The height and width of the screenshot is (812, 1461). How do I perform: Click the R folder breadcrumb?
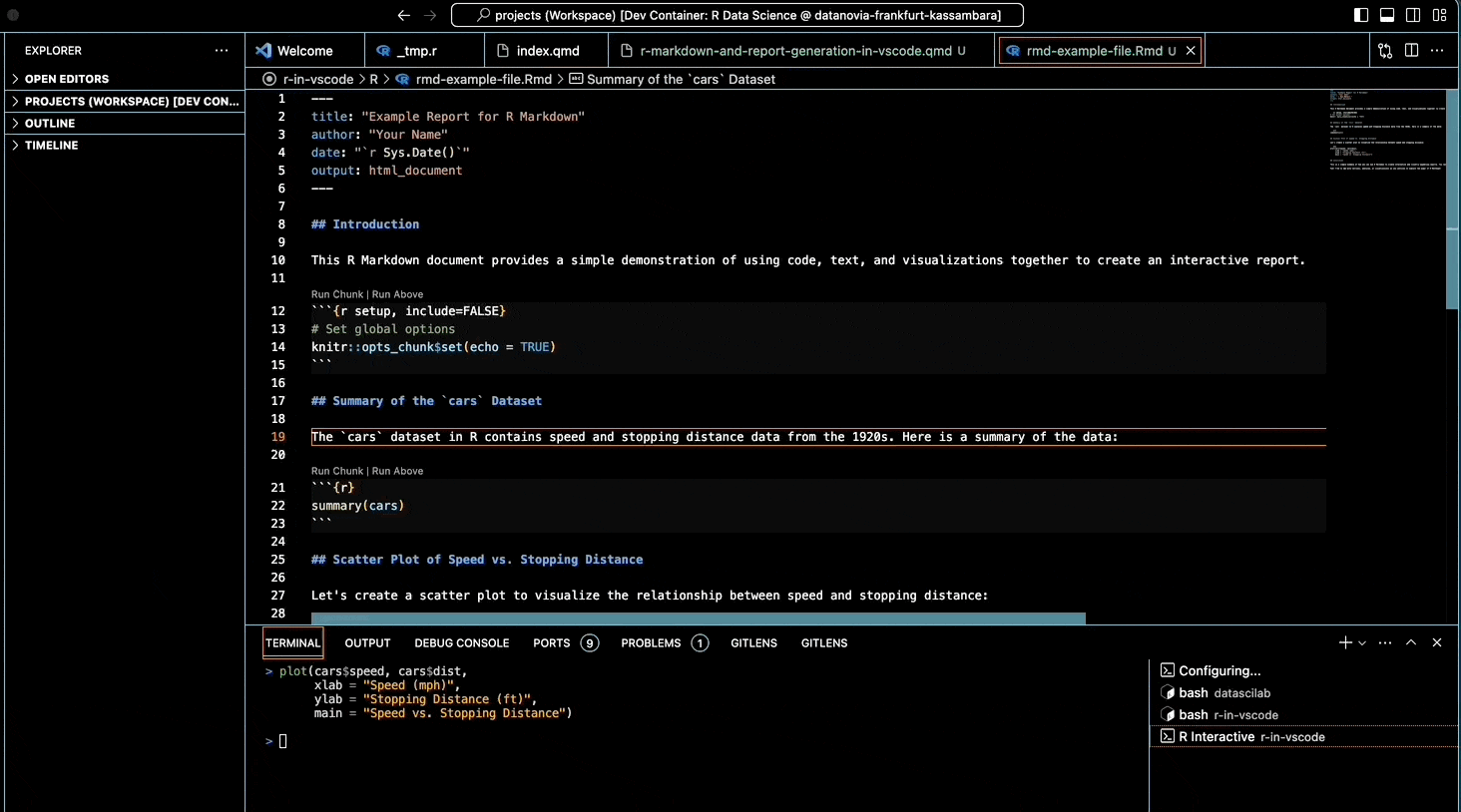[374, 79]
